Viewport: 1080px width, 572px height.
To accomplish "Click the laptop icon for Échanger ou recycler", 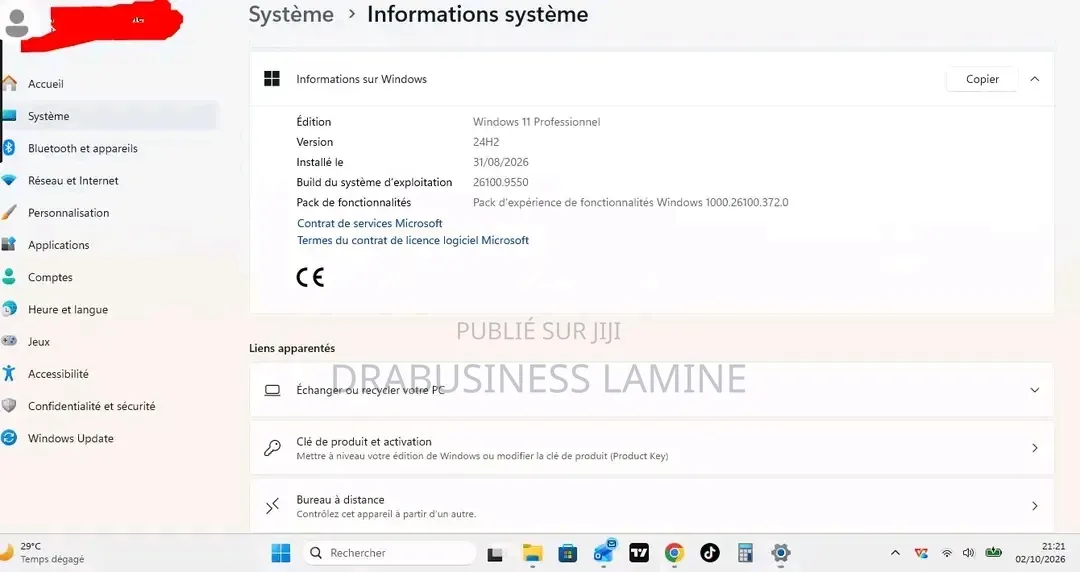I will [273, 390].
